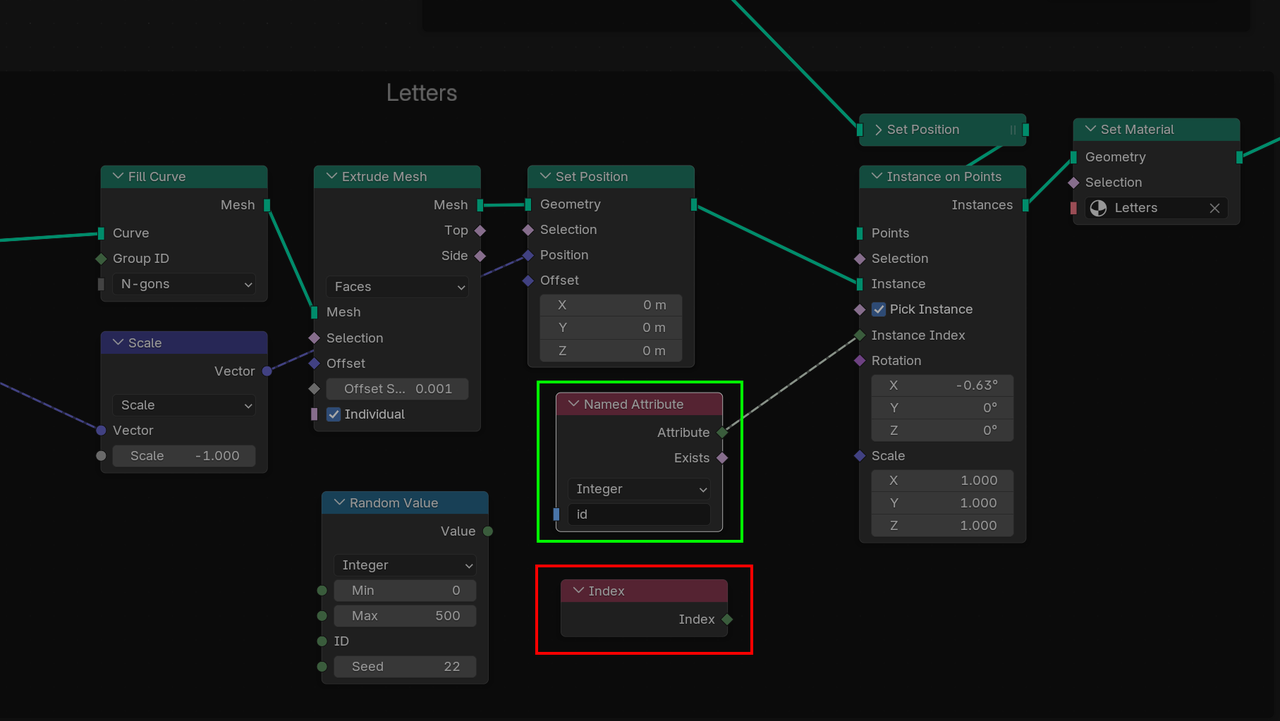Click the Group ID input socket
Screen dimensions: 1280x721
(x=101, y=259)
